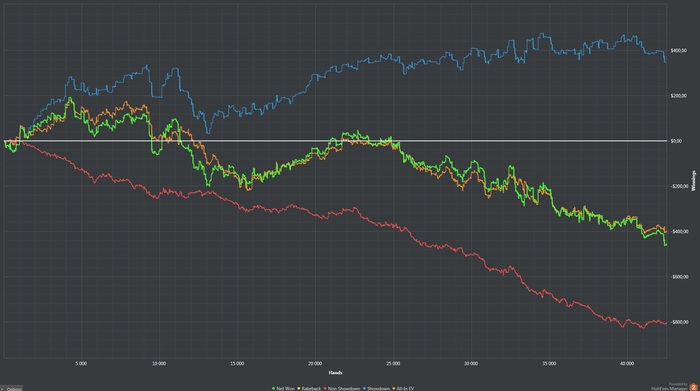The image size is (700, 391).
Task: Click the 5 000 hands axis label
Action: click(81, 364)
